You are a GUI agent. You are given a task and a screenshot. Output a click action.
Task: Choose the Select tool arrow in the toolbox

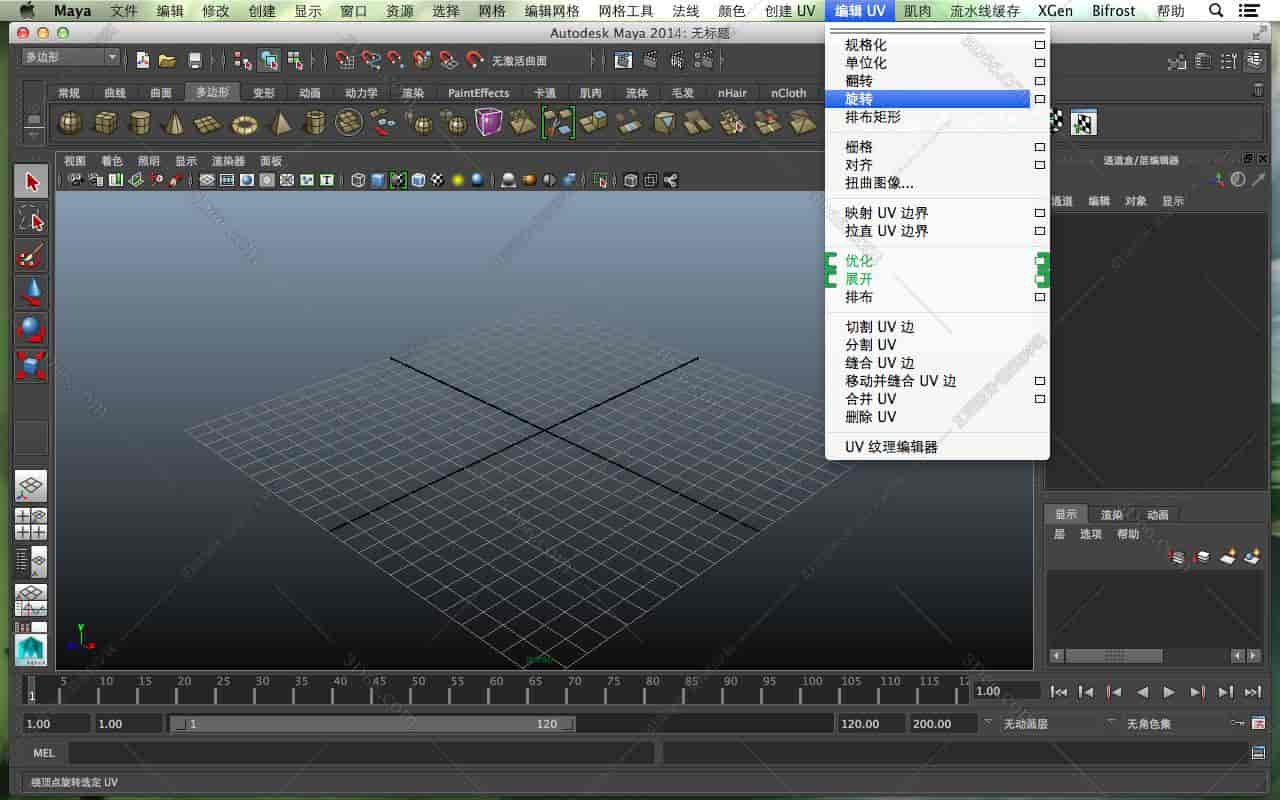31,181
